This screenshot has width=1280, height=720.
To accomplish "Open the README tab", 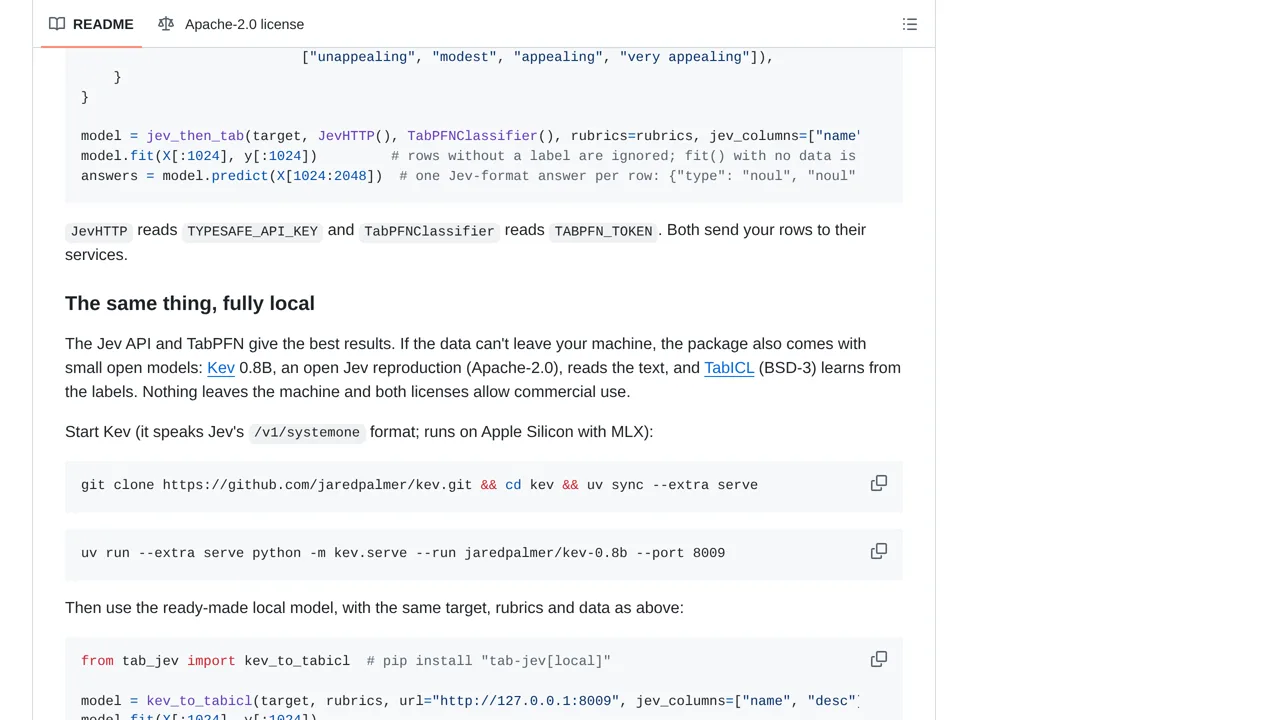I will 91,24.
